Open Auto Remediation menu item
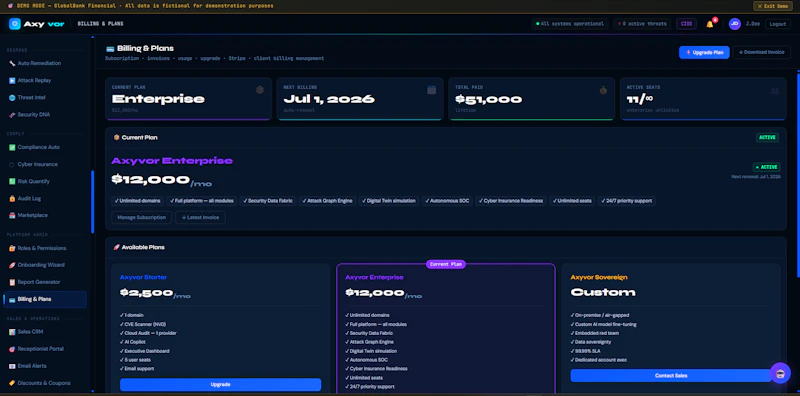Screen dimensions: 800x396 (45, 63)
